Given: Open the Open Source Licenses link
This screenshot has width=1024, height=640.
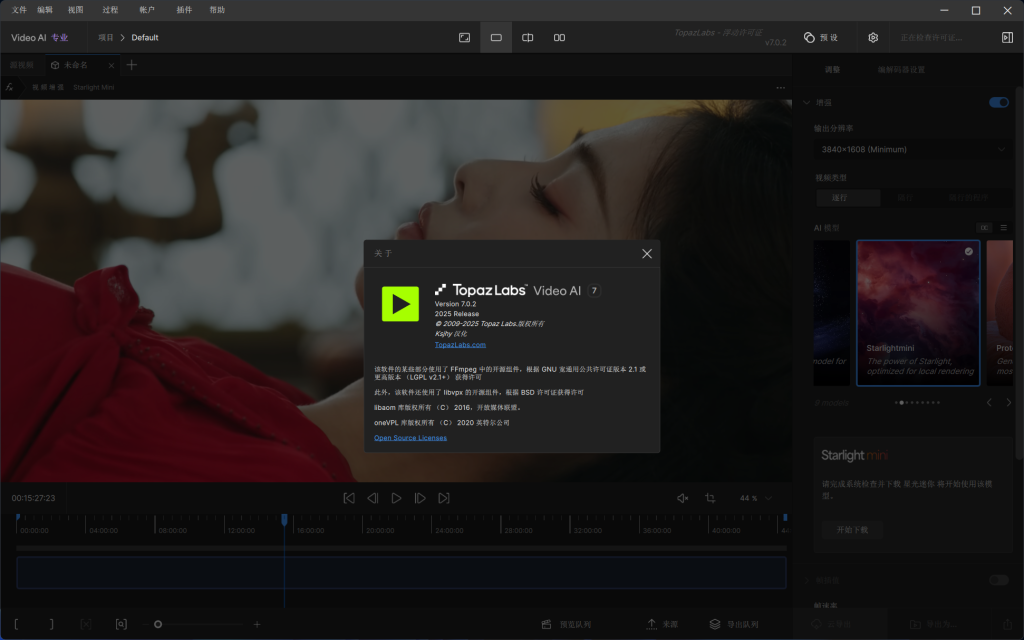Looking at the screenshot, I should coord(410,437).
